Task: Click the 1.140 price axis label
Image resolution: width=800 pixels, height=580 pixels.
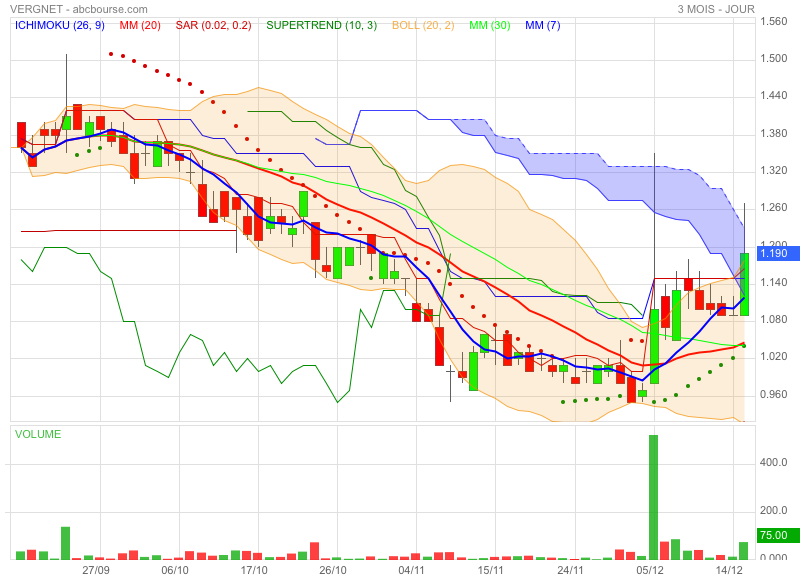Action: [773, 282]
